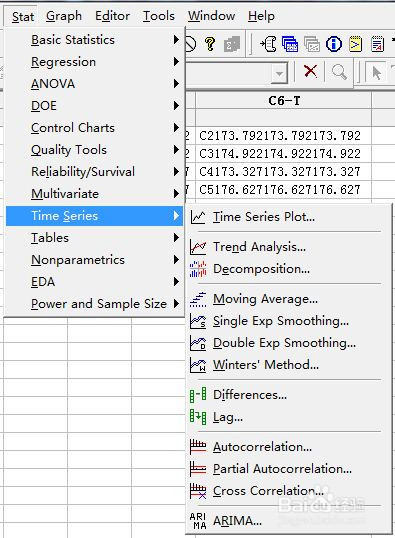Open the Session window toolbar icon
The height and width of the screenshot is (538, 395).
[x=268, y=44]
